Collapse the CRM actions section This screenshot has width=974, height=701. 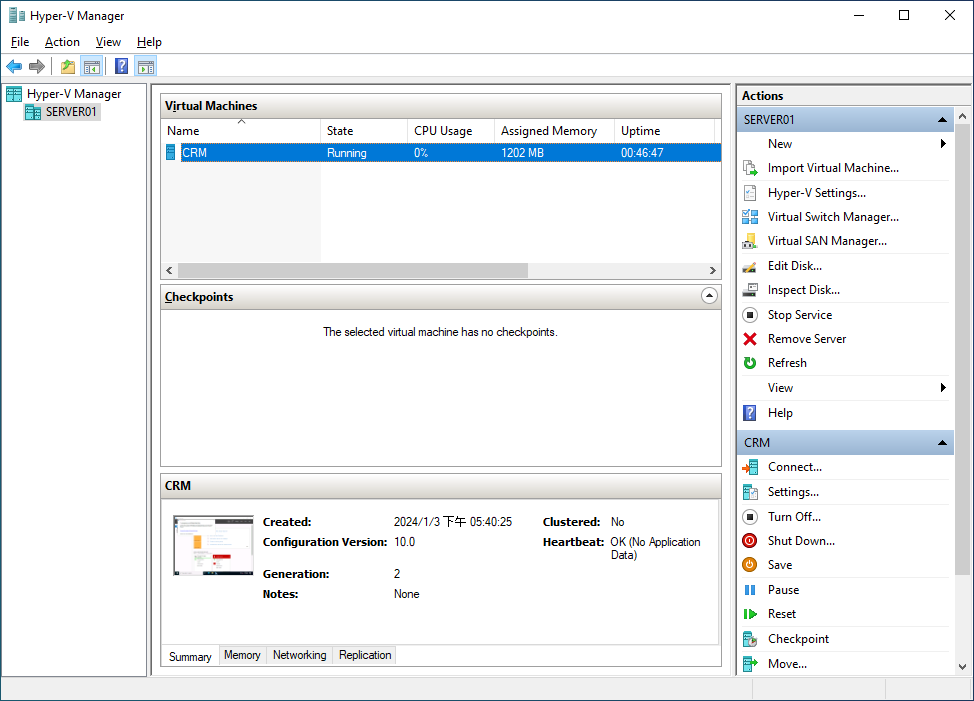point(941,443)
